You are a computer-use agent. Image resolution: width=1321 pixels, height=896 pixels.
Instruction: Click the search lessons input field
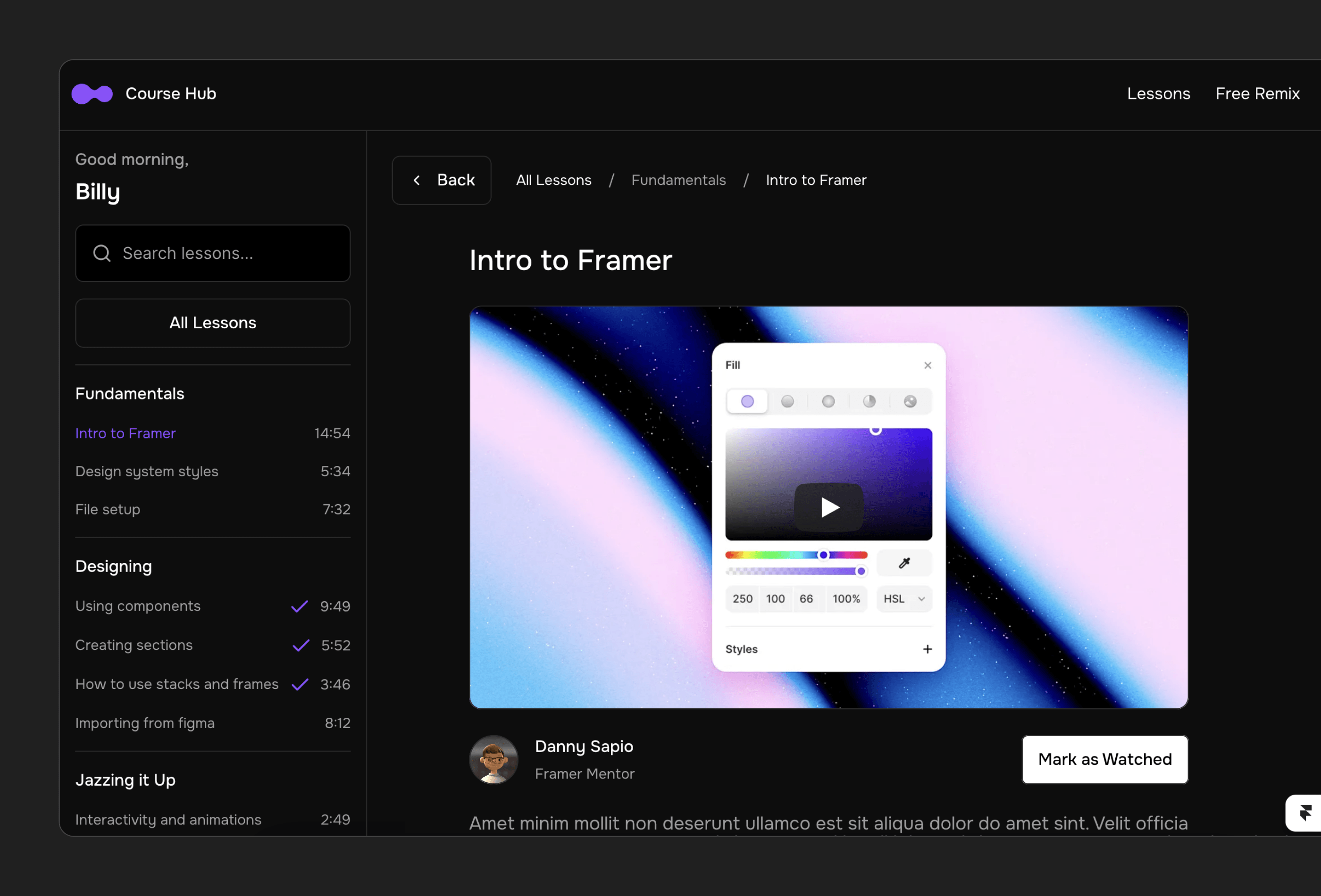[213, 252]
